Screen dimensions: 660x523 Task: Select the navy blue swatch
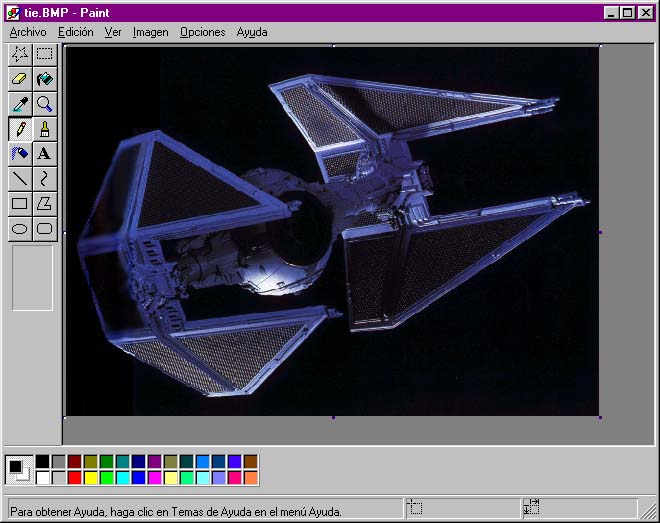coord(138,462)
